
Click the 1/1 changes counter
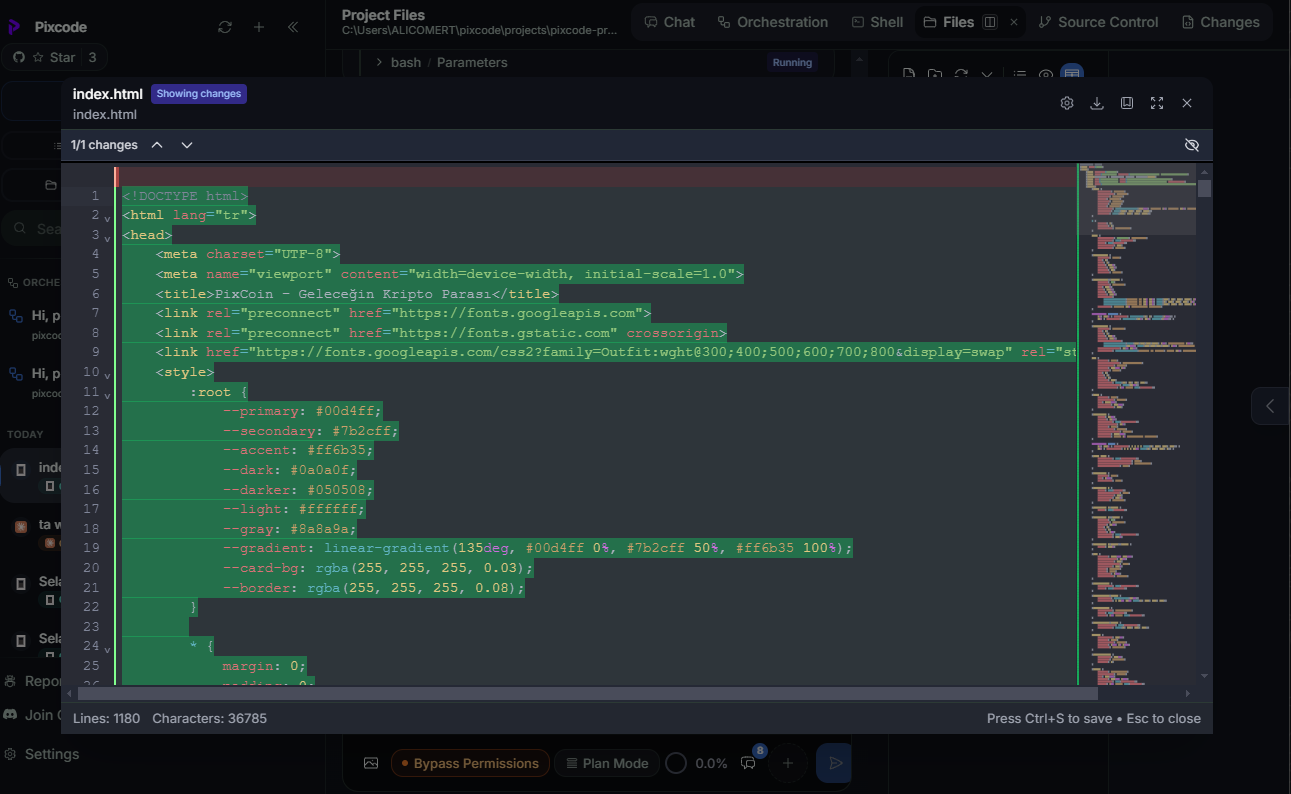point(104,145)
